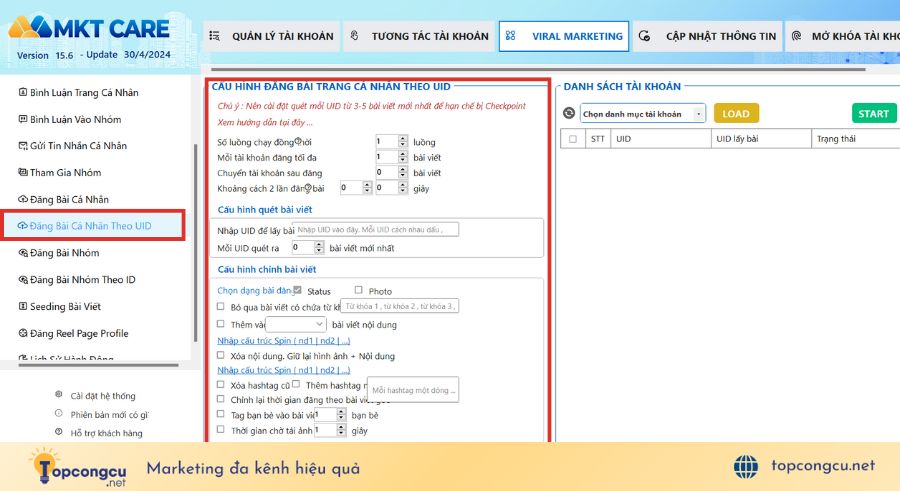This screenshot has height=491, width=900.
Task: Click the green START button
Action: pyautogui.click(x=874, y=114)
